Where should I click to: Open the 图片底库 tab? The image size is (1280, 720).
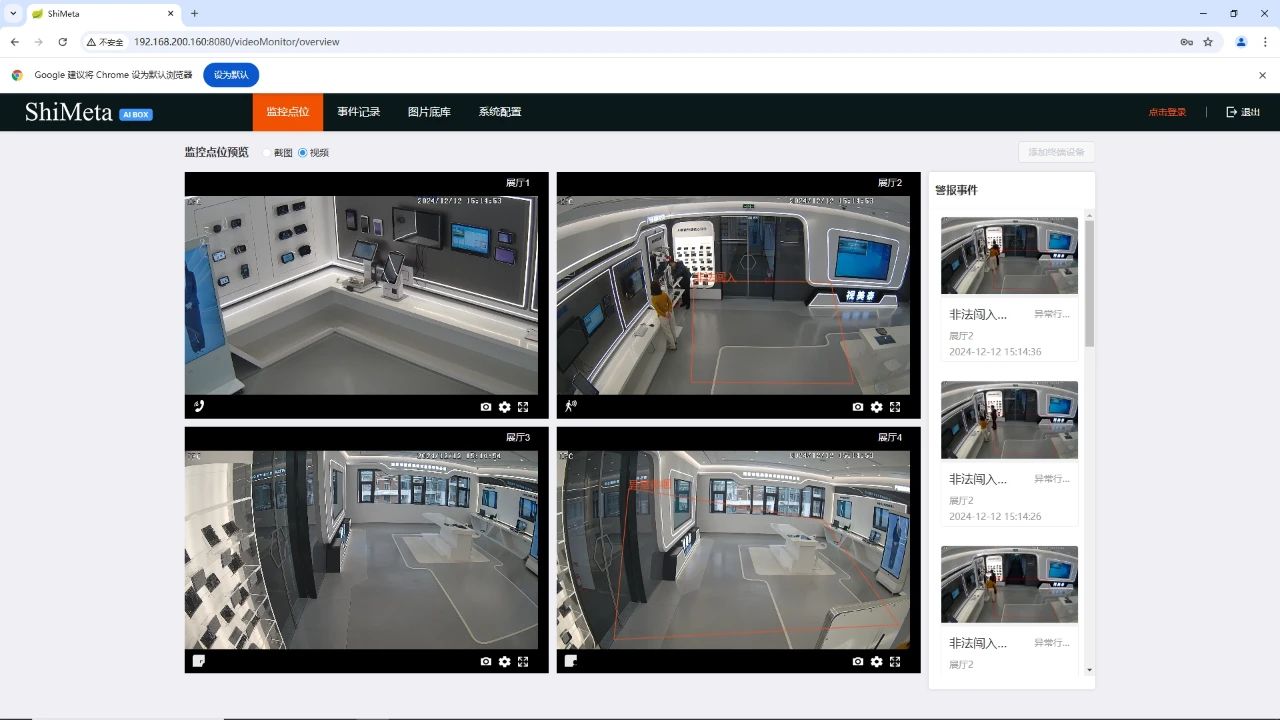coord(429,112)
